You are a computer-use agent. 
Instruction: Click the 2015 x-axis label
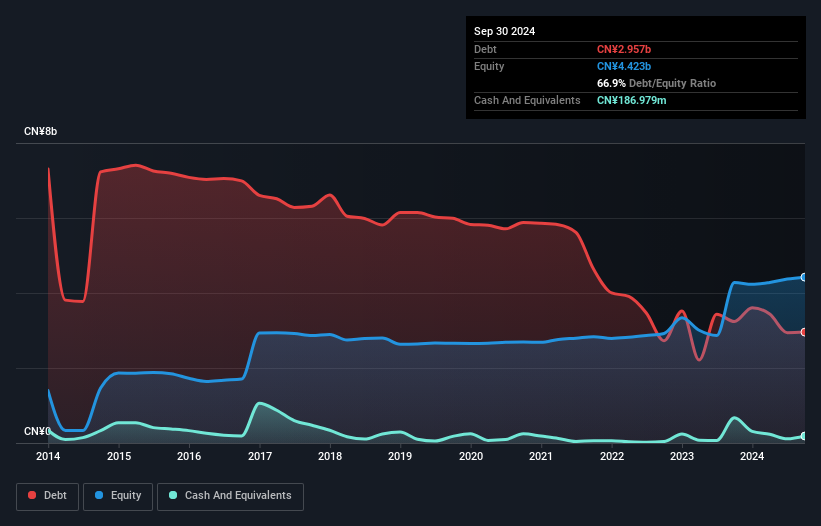coord(119,456)
